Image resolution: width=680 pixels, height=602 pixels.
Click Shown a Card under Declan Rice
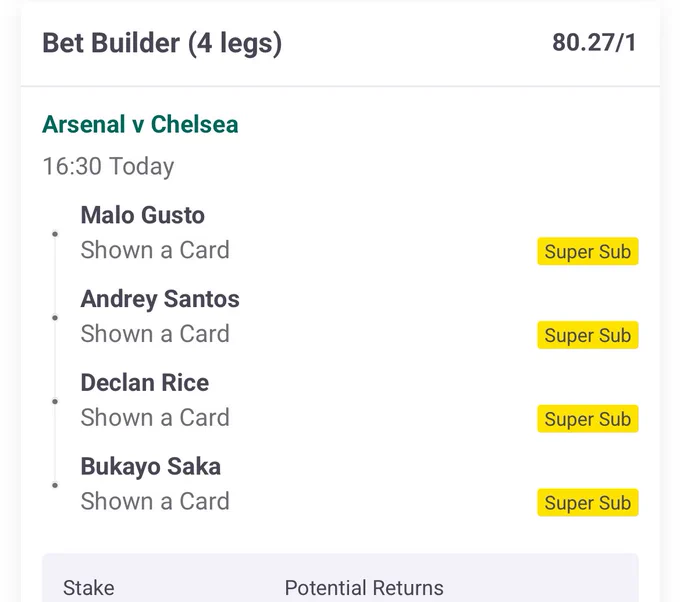[x=155, y=418]
